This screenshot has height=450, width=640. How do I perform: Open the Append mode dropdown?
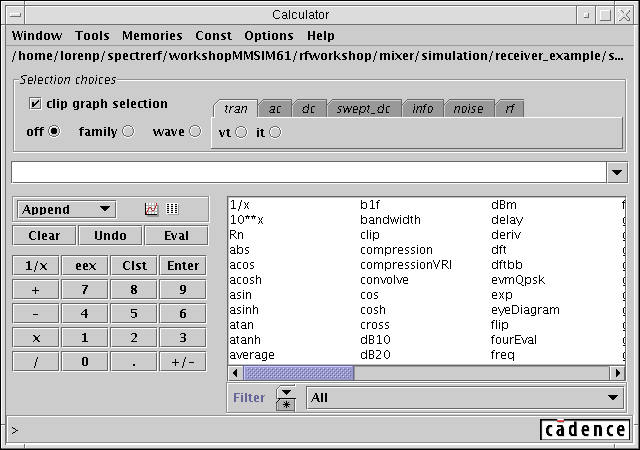coord(66,209)
